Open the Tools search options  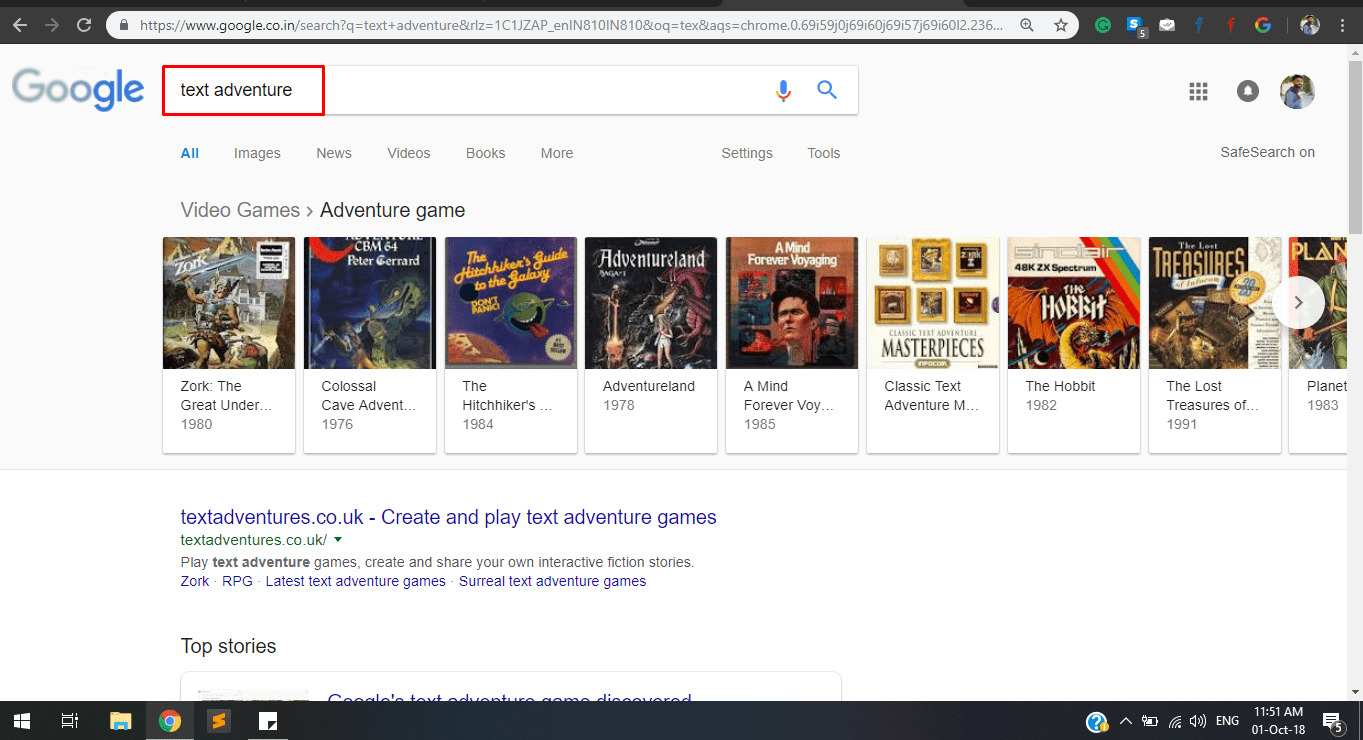(x=823, y=153)
